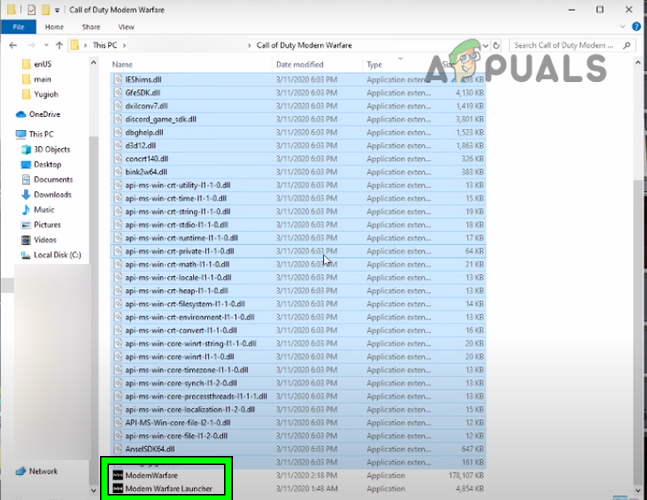Refresh the Call of Duty folder

click(496, 45)
